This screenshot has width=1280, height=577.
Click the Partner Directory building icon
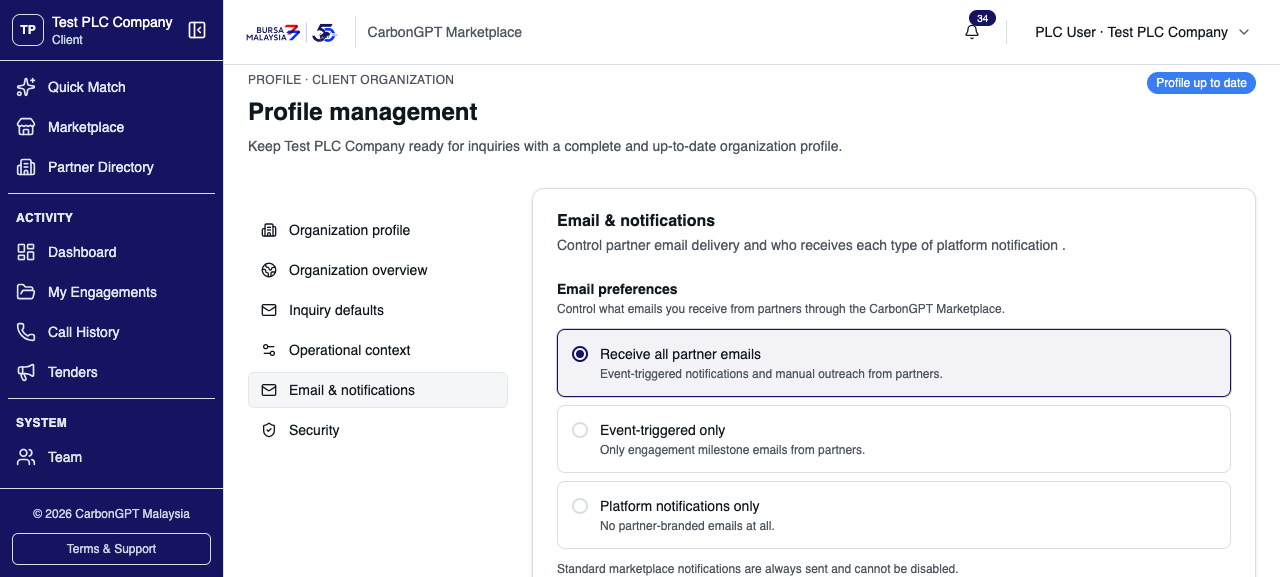(x=26, y=167)
